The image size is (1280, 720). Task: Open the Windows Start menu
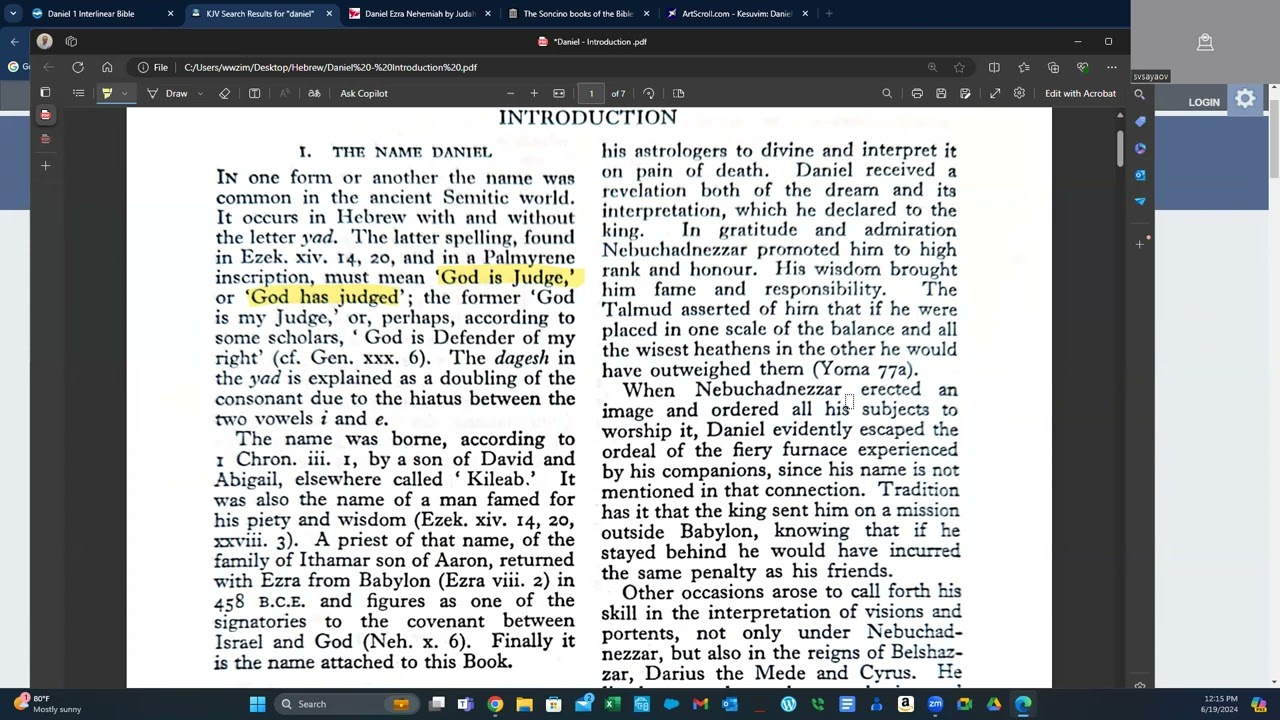pyautogui.click(x=257, y=704)
